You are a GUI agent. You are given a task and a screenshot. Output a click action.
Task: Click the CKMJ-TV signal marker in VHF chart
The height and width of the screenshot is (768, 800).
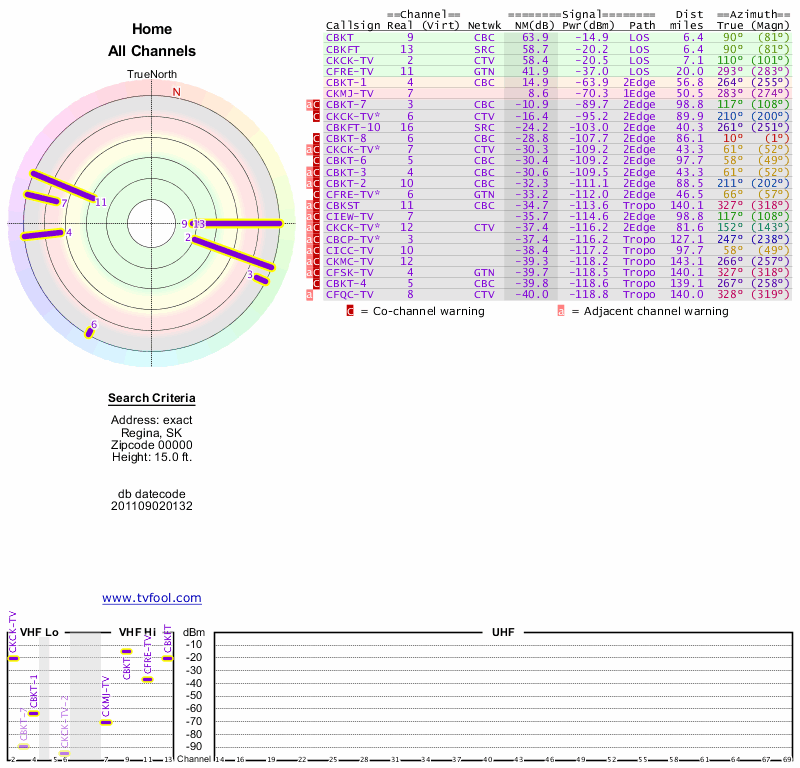coord(106,722)
